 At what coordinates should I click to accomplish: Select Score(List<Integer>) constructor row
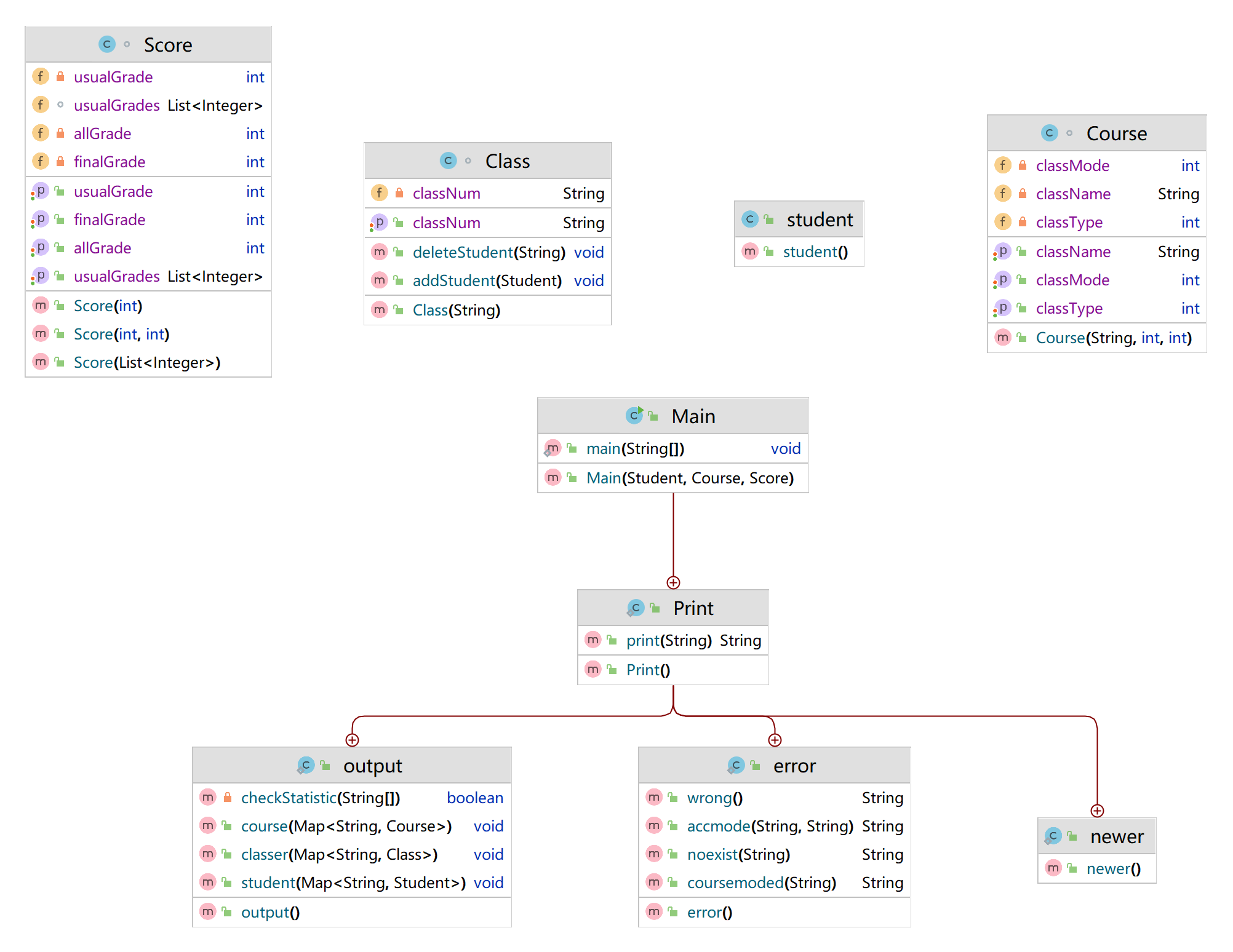(x=146, y=362)
